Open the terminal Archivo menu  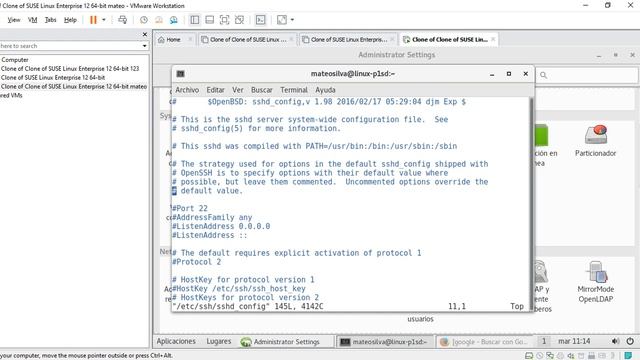(x=187, y=90)
